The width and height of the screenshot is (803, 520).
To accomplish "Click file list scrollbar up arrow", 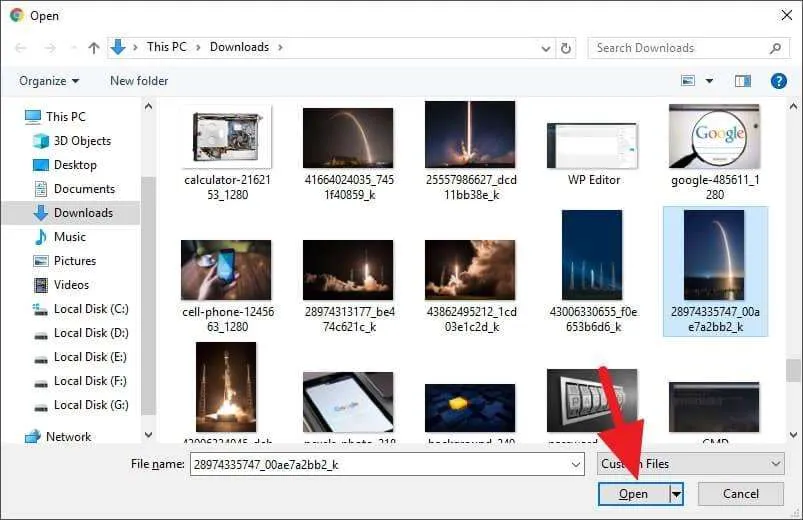I will [x=793, y=107].
